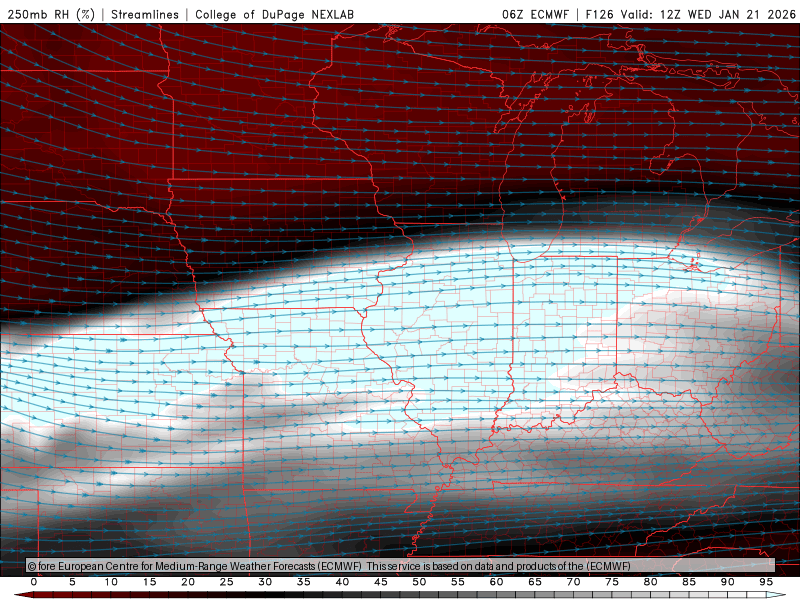
Task: Click the "10" label on the color scale
Action: [x=111, y=582]
